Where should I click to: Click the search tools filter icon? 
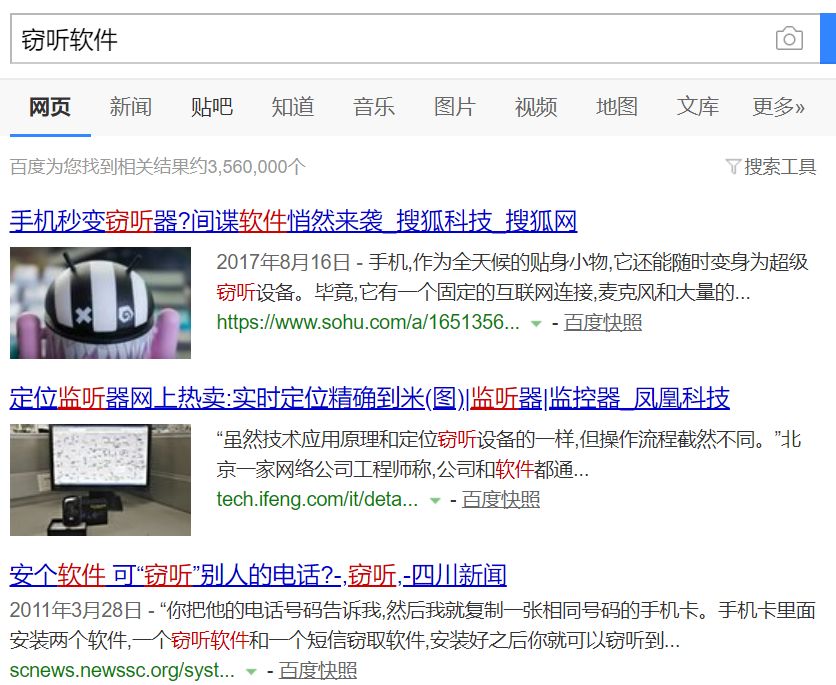click(x=733, y=166)
